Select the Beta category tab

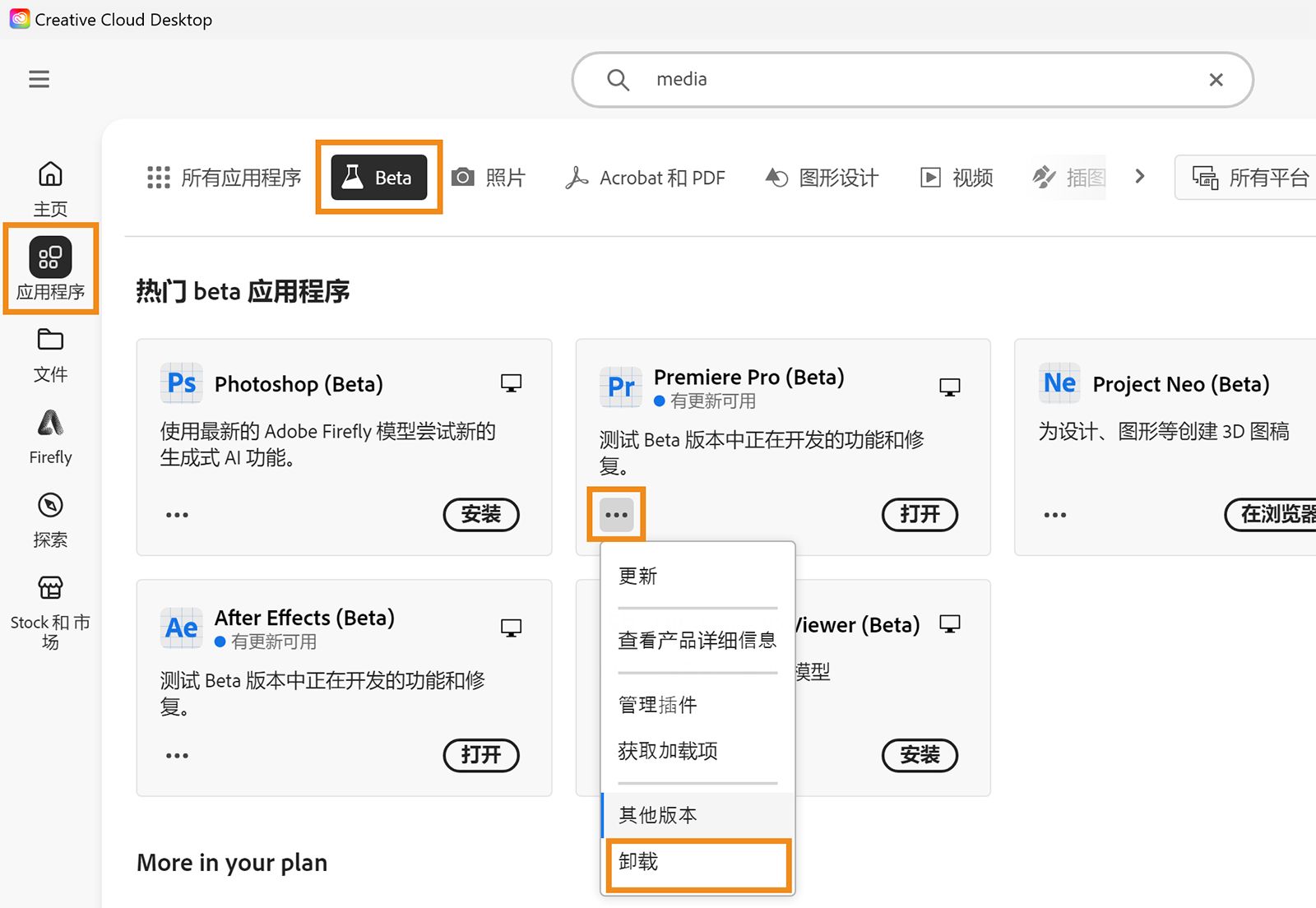(379, 178)
